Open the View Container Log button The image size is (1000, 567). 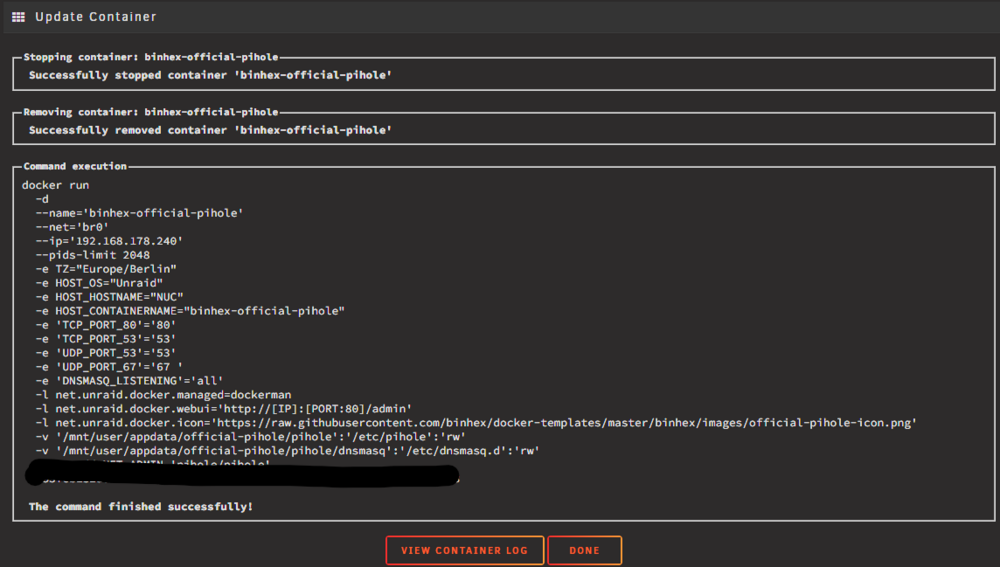[x=464, y=550]
